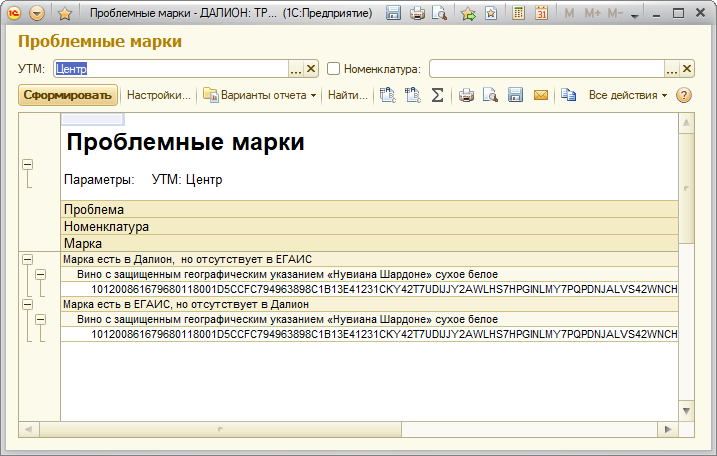Click the УТМ input field
The height and width of the screenshot is (456, 717).
click(x=171, y=69)
